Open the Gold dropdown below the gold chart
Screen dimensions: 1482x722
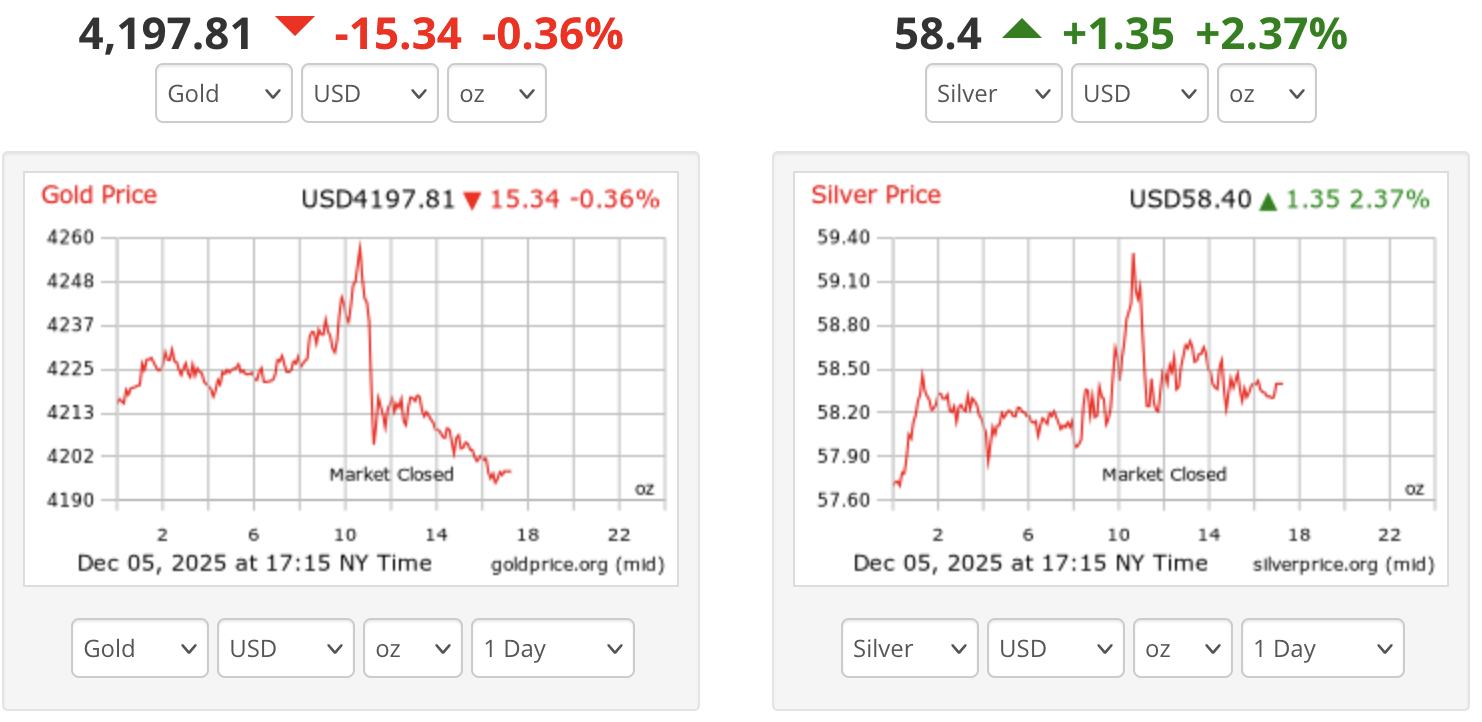(x=140, y=648)
